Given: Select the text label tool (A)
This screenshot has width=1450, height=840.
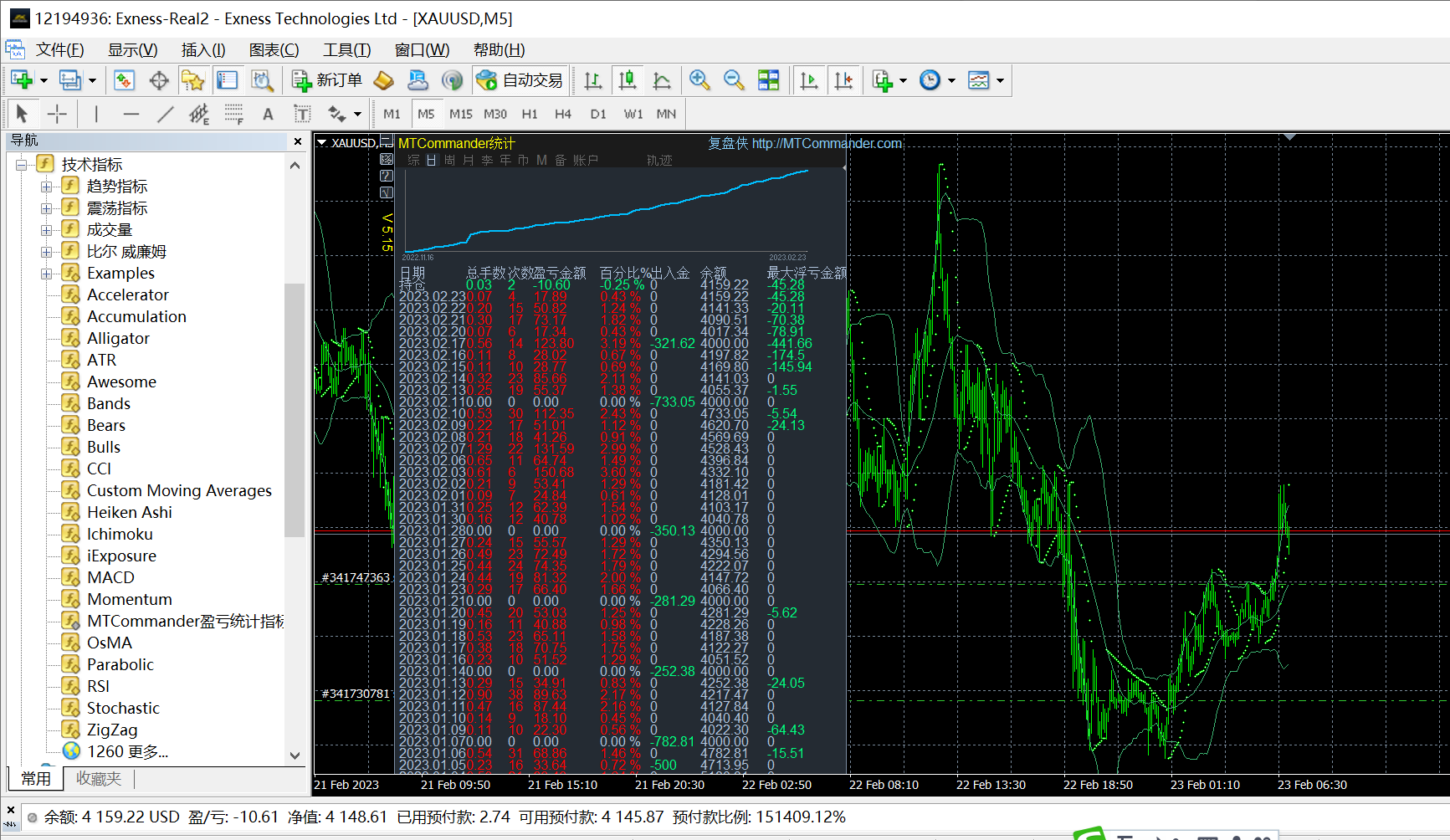Looking at the screenshot, I should (x=268, y=114).
